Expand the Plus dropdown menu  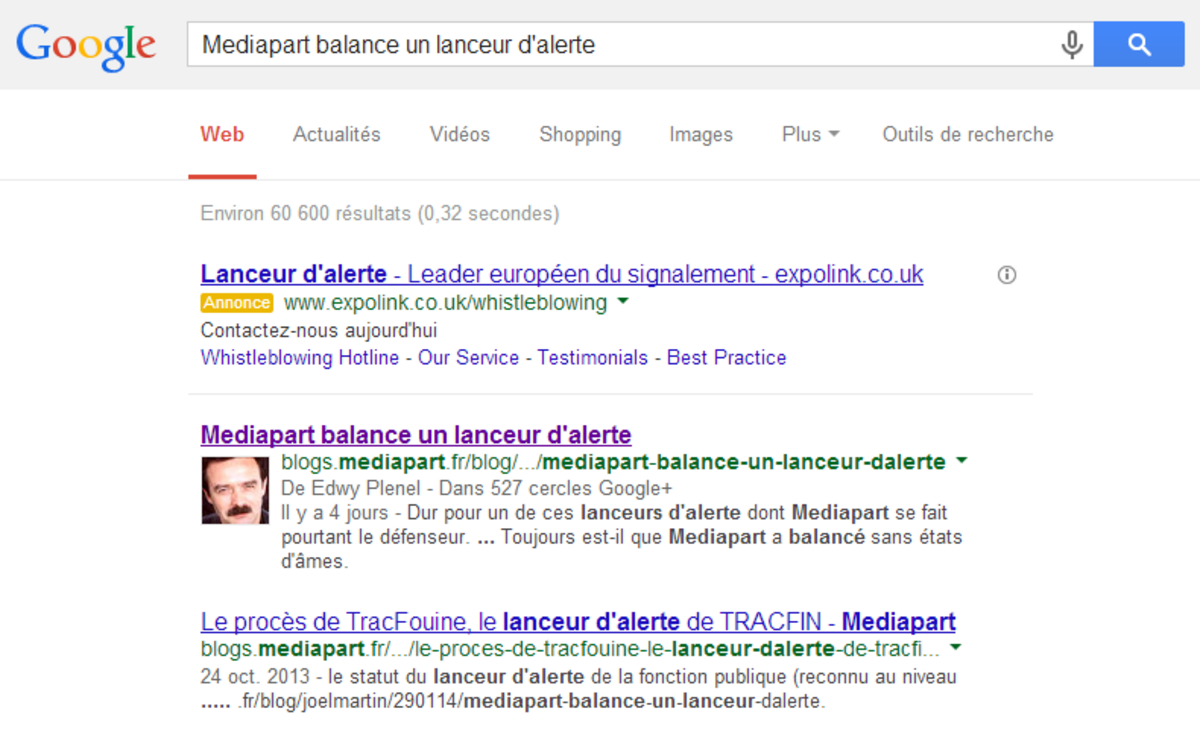(x=810, y=135)
